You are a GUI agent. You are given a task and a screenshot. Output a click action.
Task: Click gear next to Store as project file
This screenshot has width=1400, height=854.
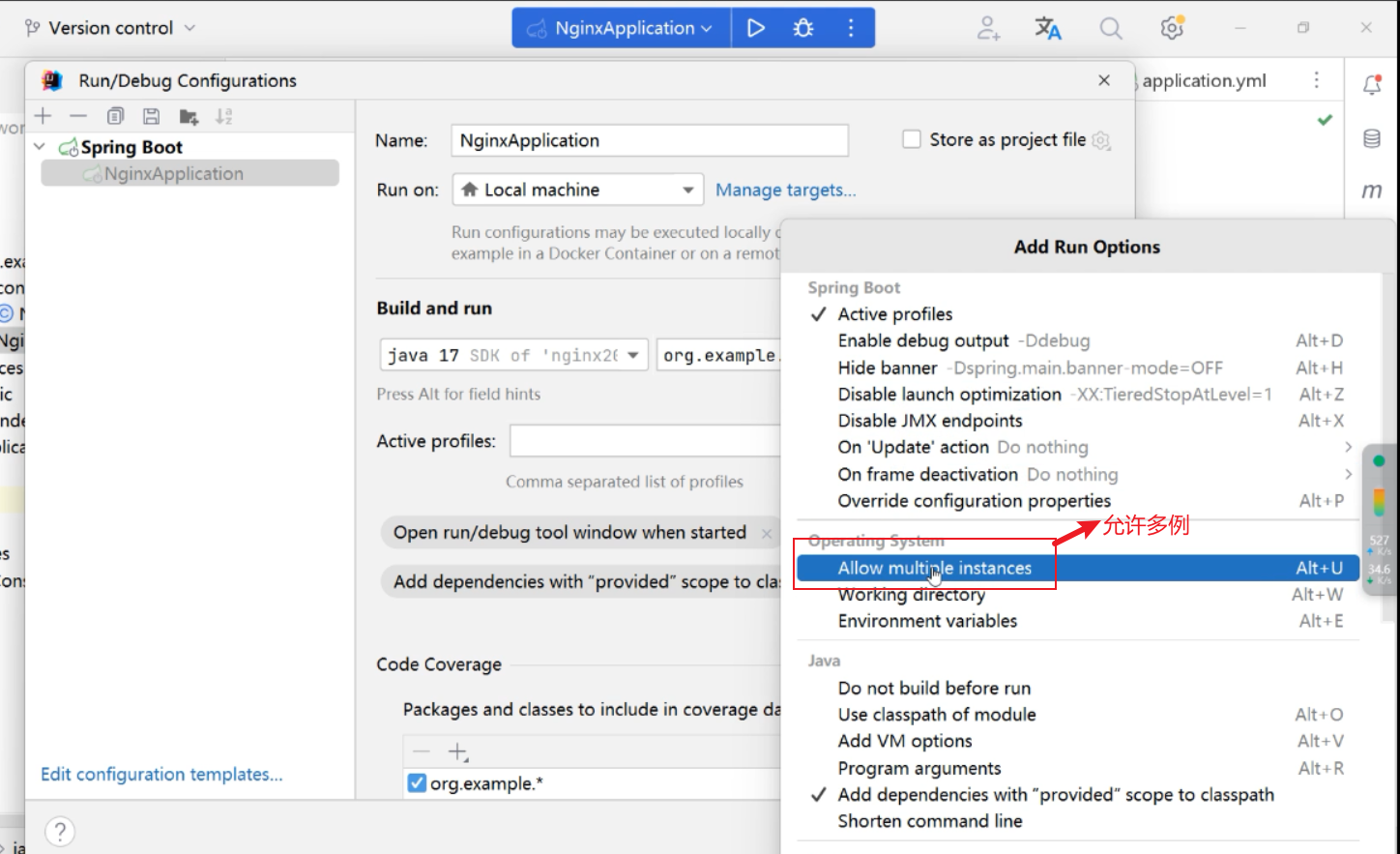(x=1100, y=140)
